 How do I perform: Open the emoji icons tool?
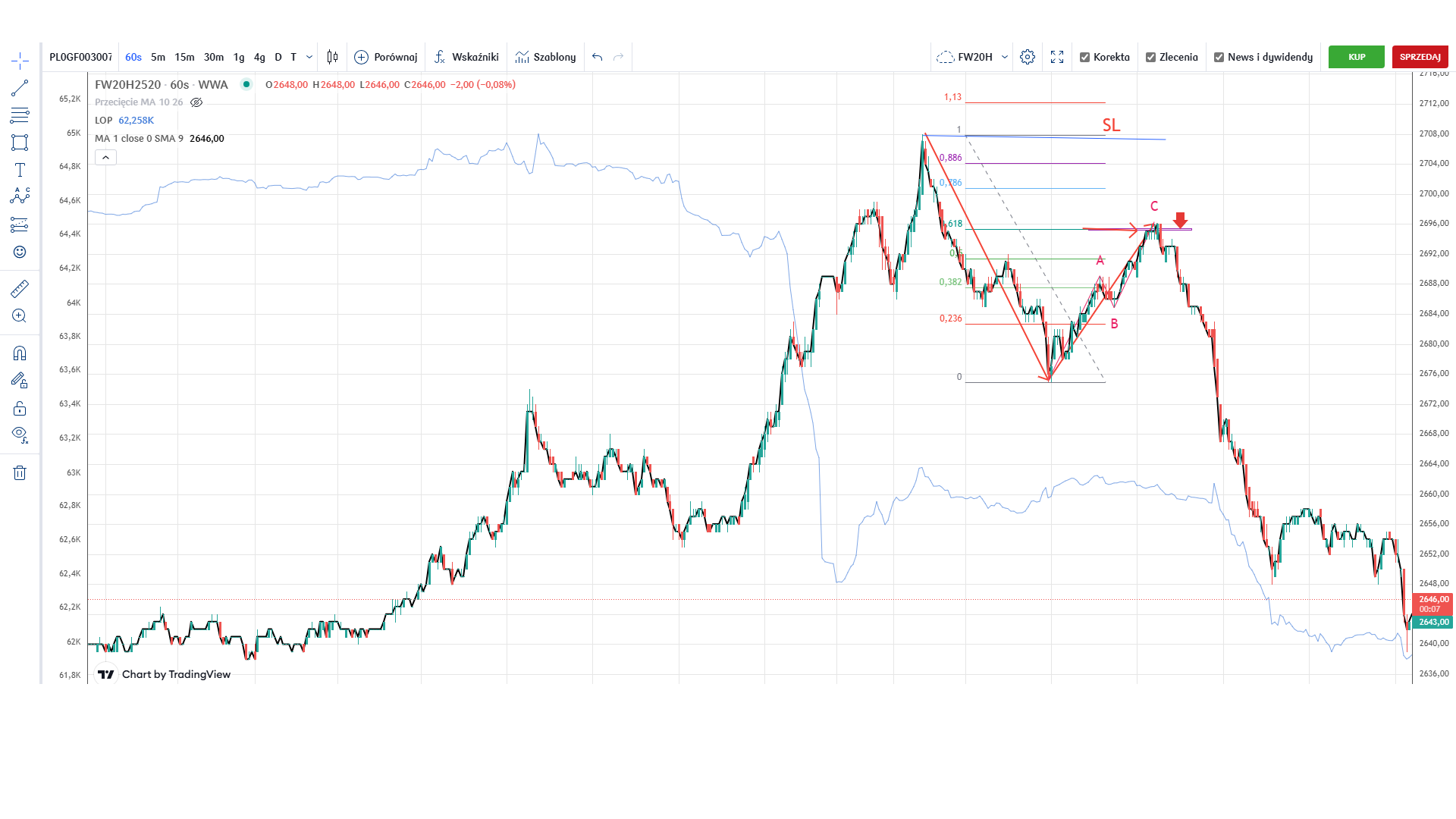click(20, 252)
